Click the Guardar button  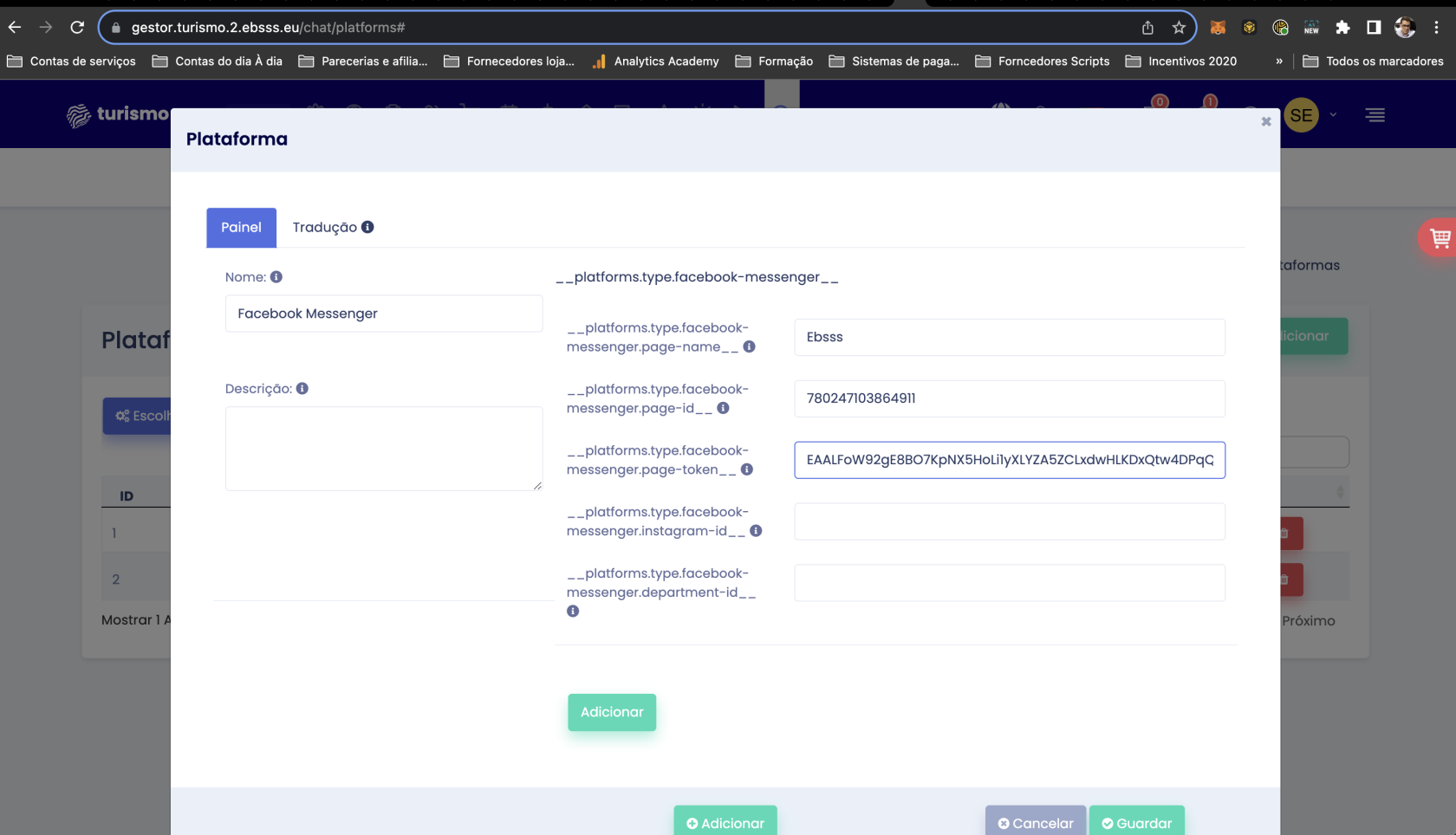click(1137, 823)
